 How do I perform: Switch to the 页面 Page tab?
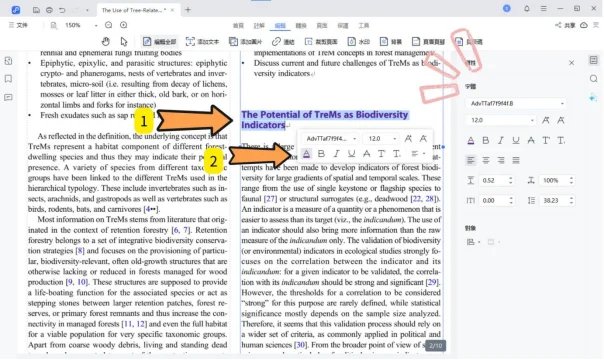tap(322, 25)
